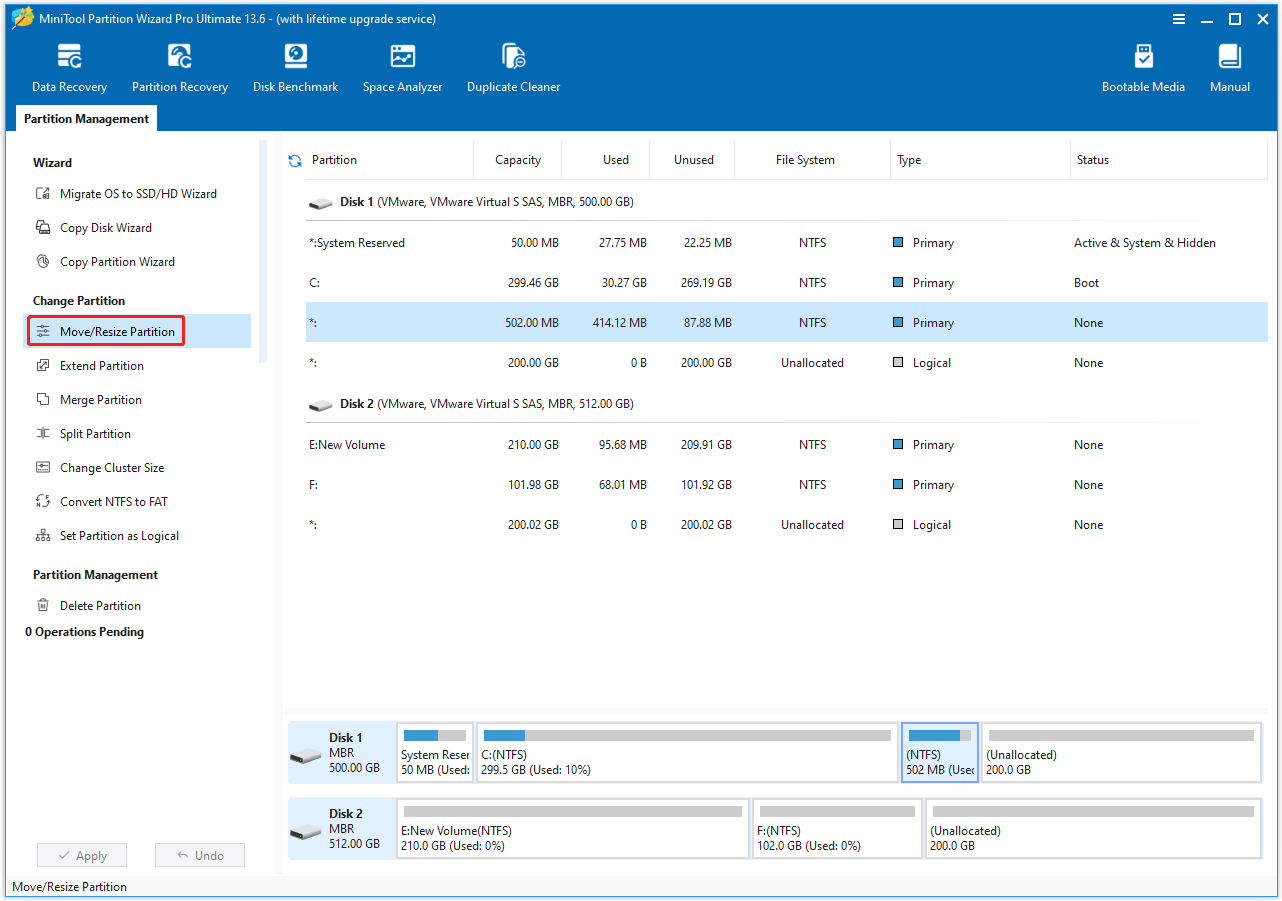Create Bootable Media
The width and height of the screenshot is (1282, 901).
pyautogui.click(x=1143, y=68)
